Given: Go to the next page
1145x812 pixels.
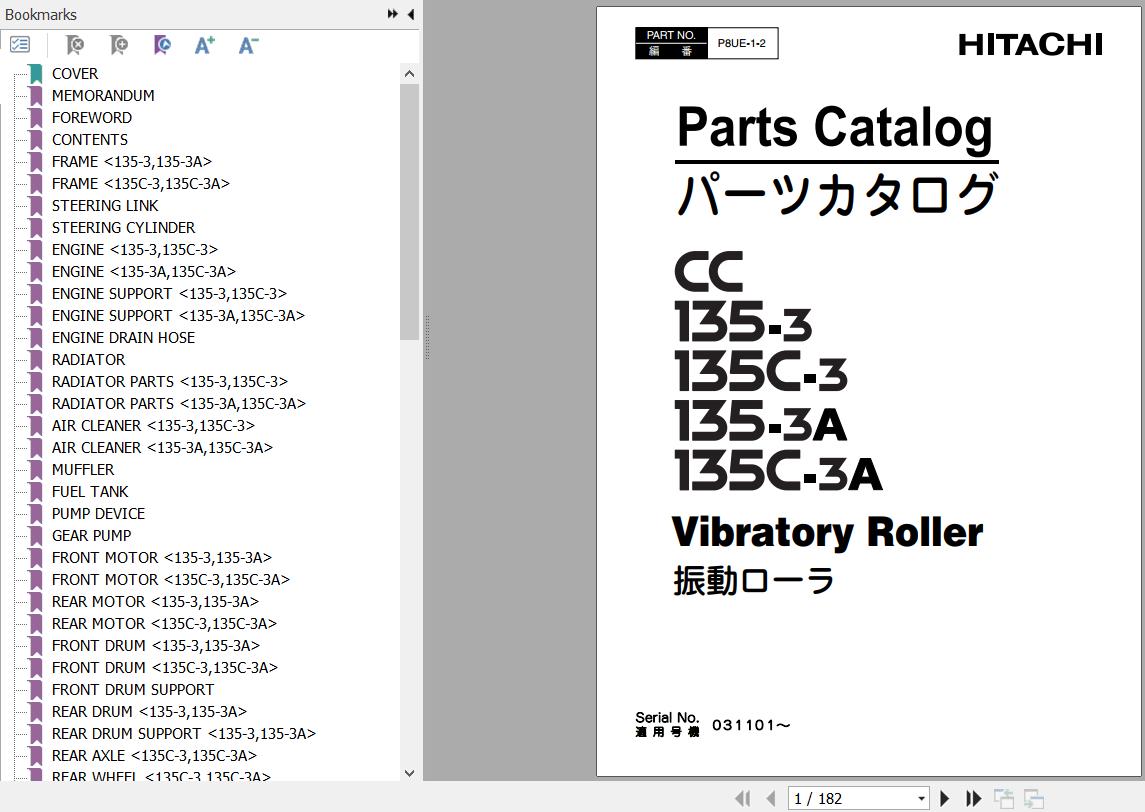Looking at the screenshot, I should [x=944, y=799].
